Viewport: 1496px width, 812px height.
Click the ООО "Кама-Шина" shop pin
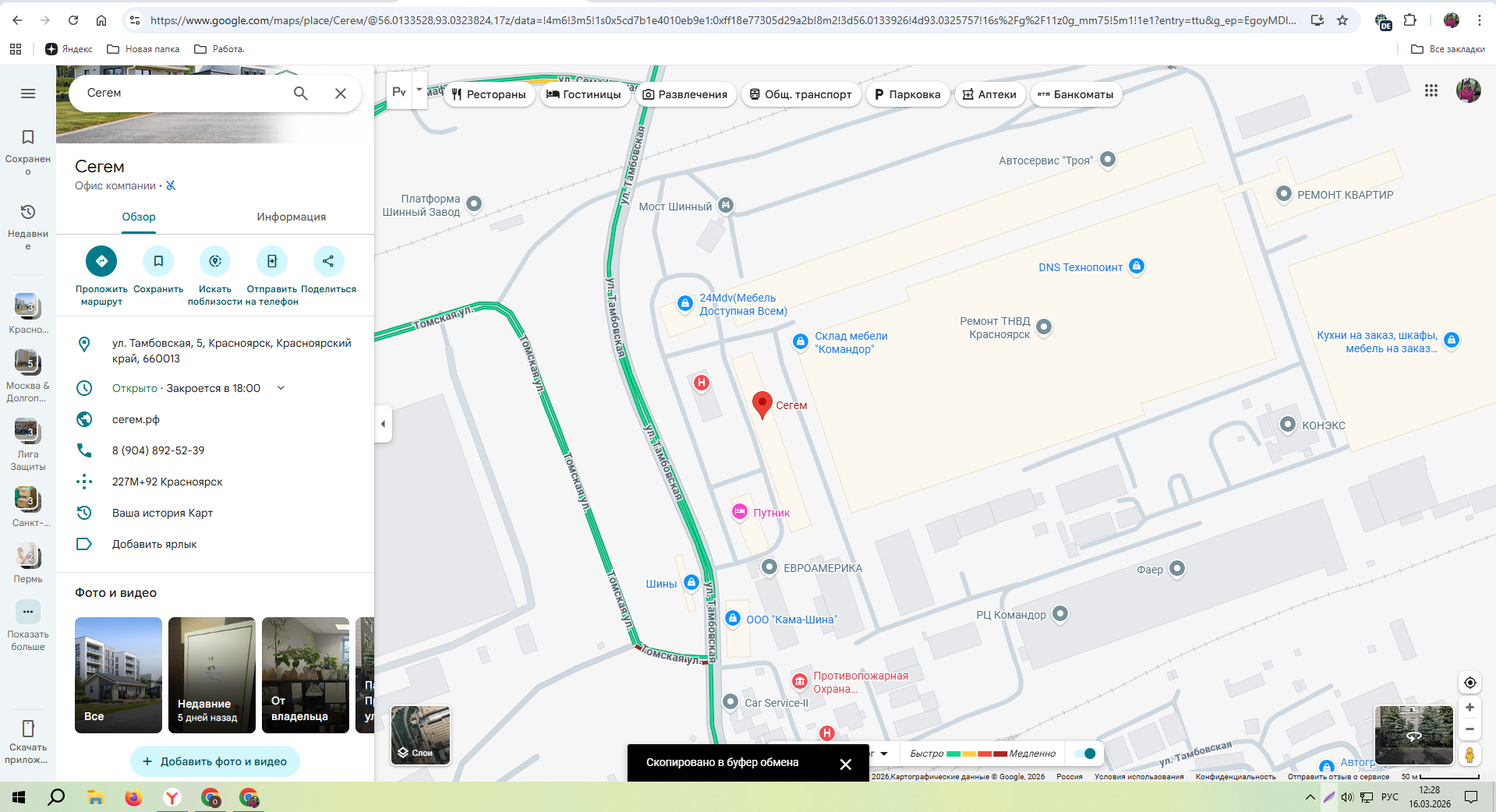[733, 618]
